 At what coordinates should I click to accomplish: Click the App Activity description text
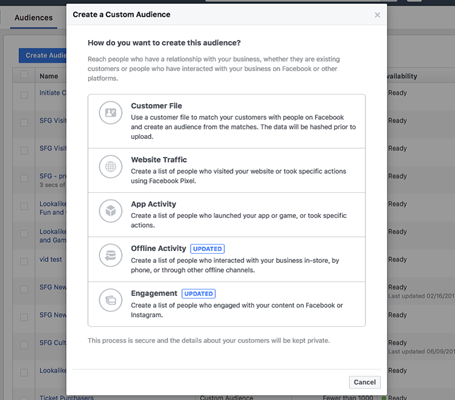(x=238, y=220)
